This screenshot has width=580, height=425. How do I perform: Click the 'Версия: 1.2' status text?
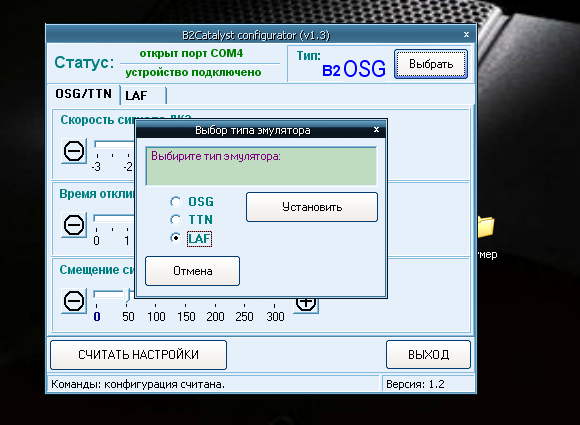415,384
